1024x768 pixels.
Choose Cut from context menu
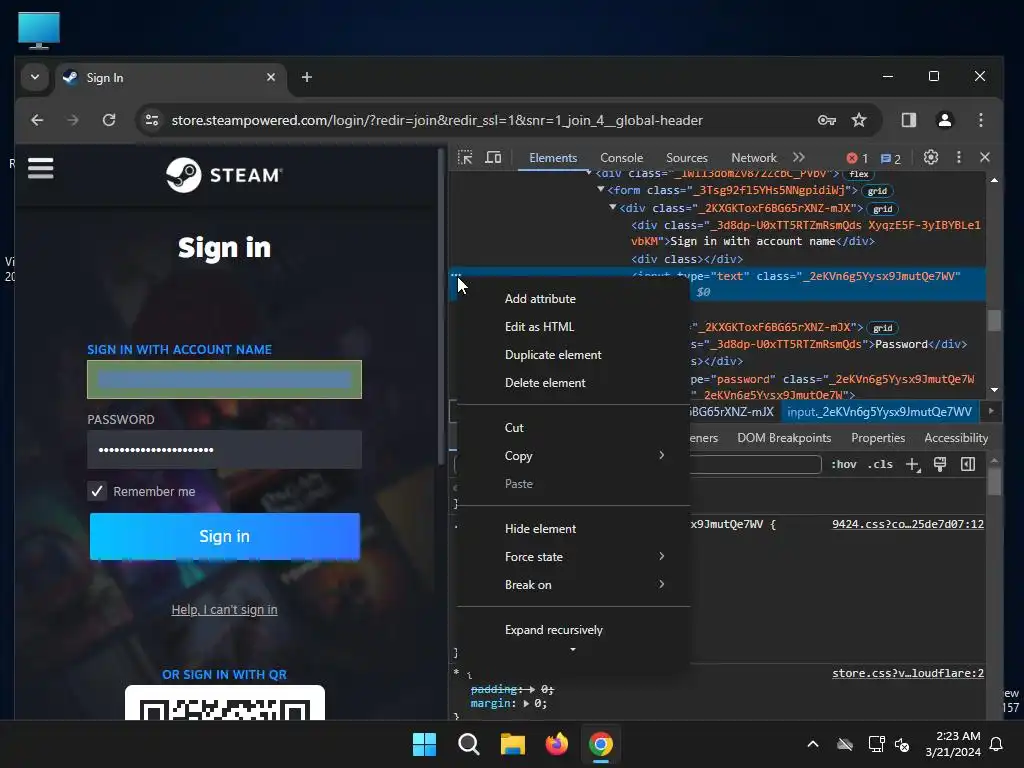tap(573, 428)
